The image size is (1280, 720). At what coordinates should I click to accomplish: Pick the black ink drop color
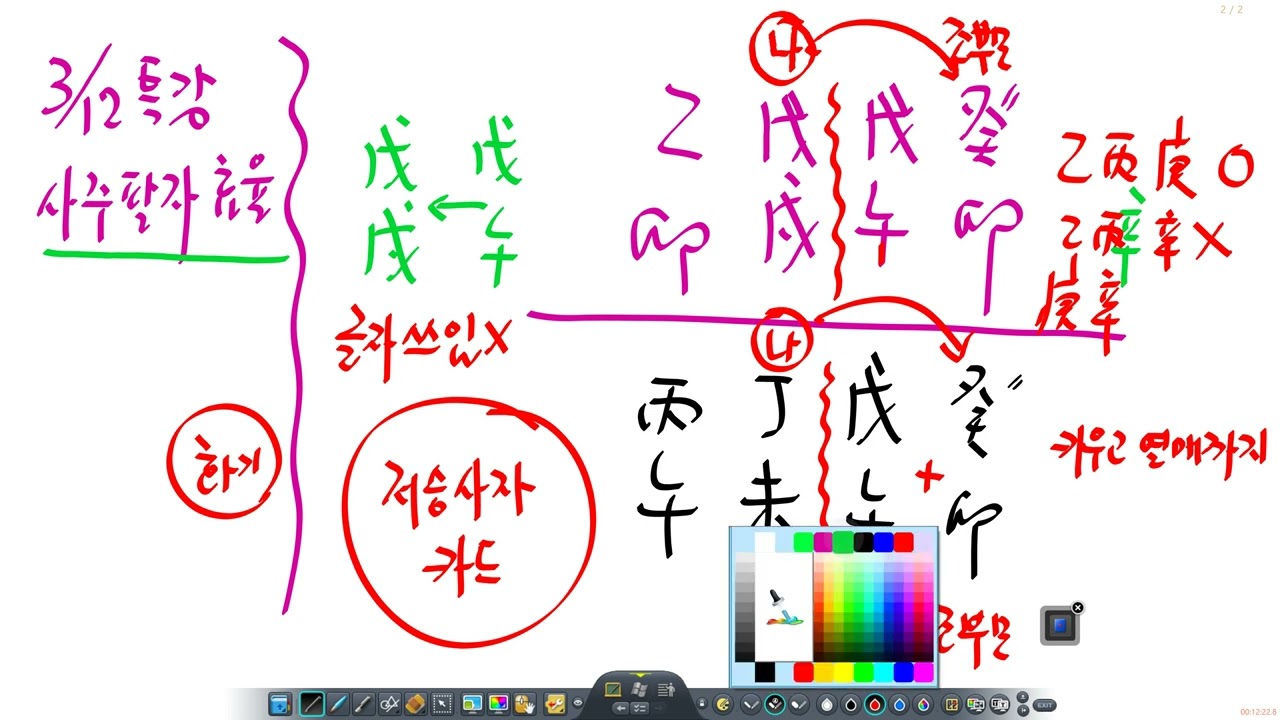click(850, 704)
